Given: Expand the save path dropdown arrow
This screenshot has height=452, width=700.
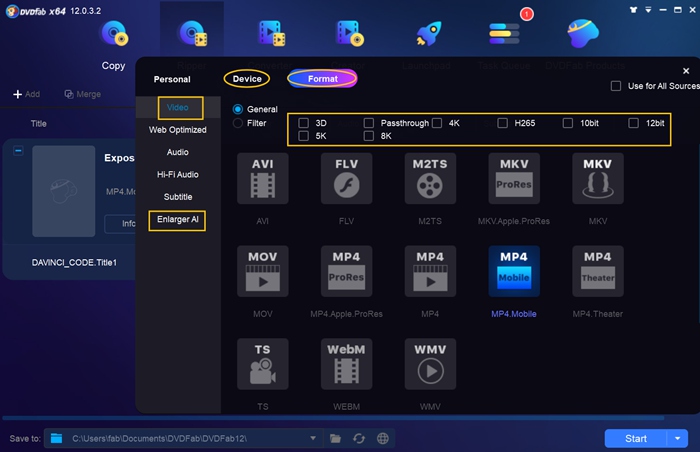Looking at the screenshot, I should 313,438.
